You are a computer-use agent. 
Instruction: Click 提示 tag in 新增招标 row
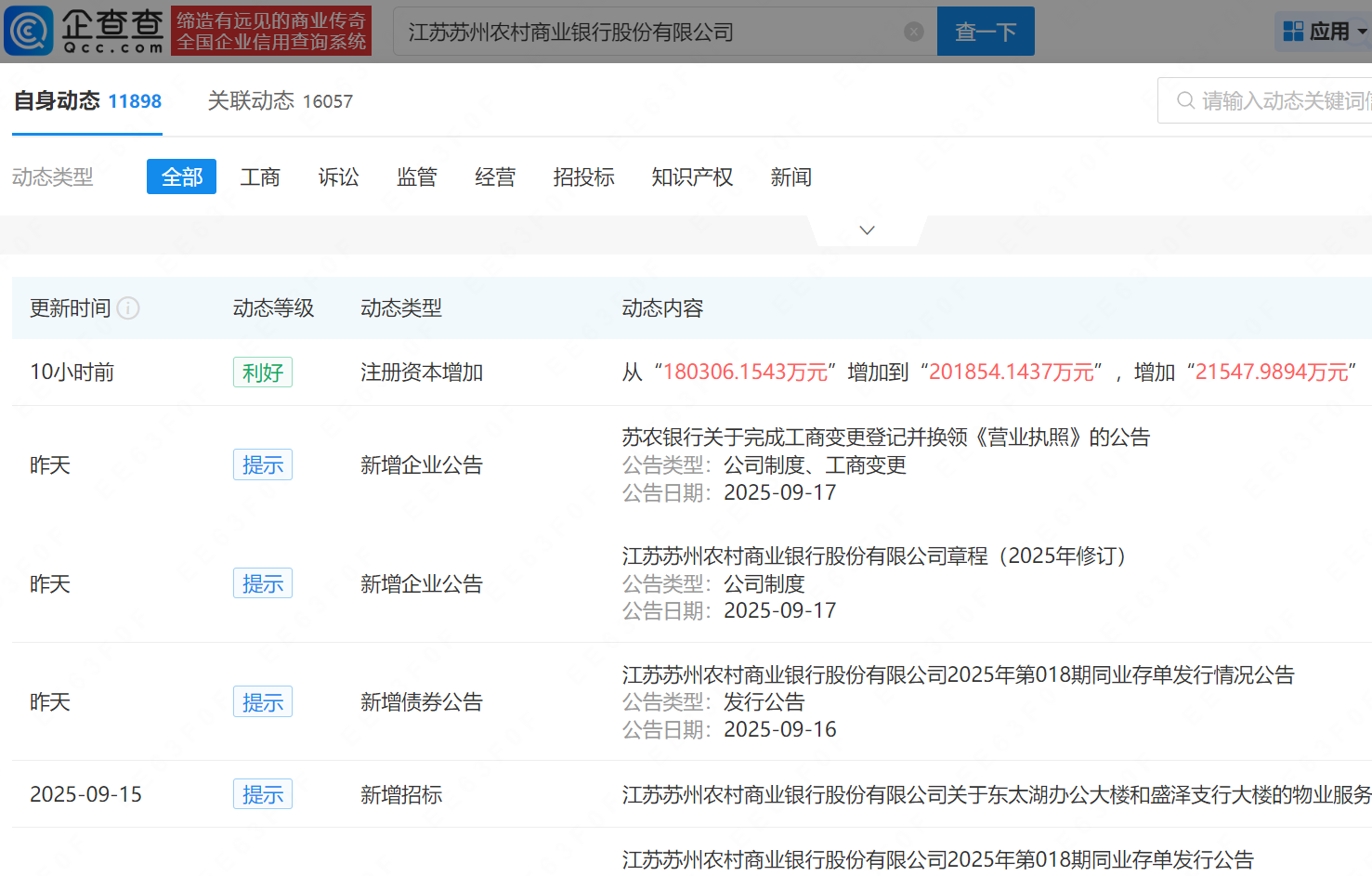coord(263,794)
